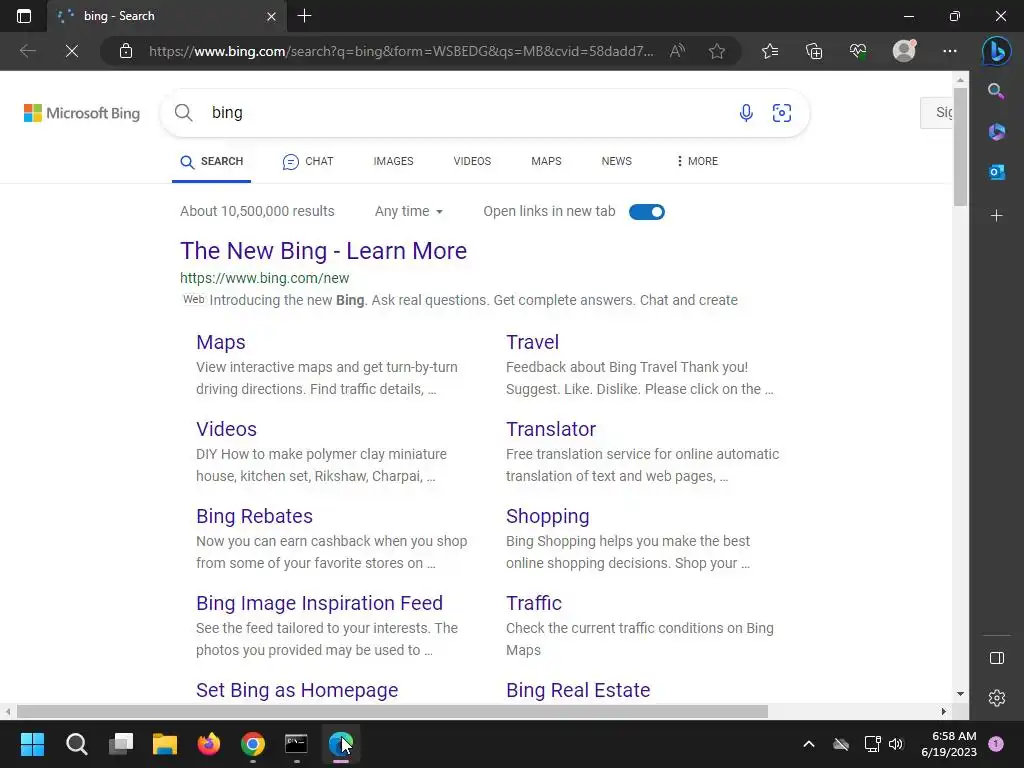Open the Favorites list icon
This screenshot has width=1024, height=768.
click(x=770, y=51)
